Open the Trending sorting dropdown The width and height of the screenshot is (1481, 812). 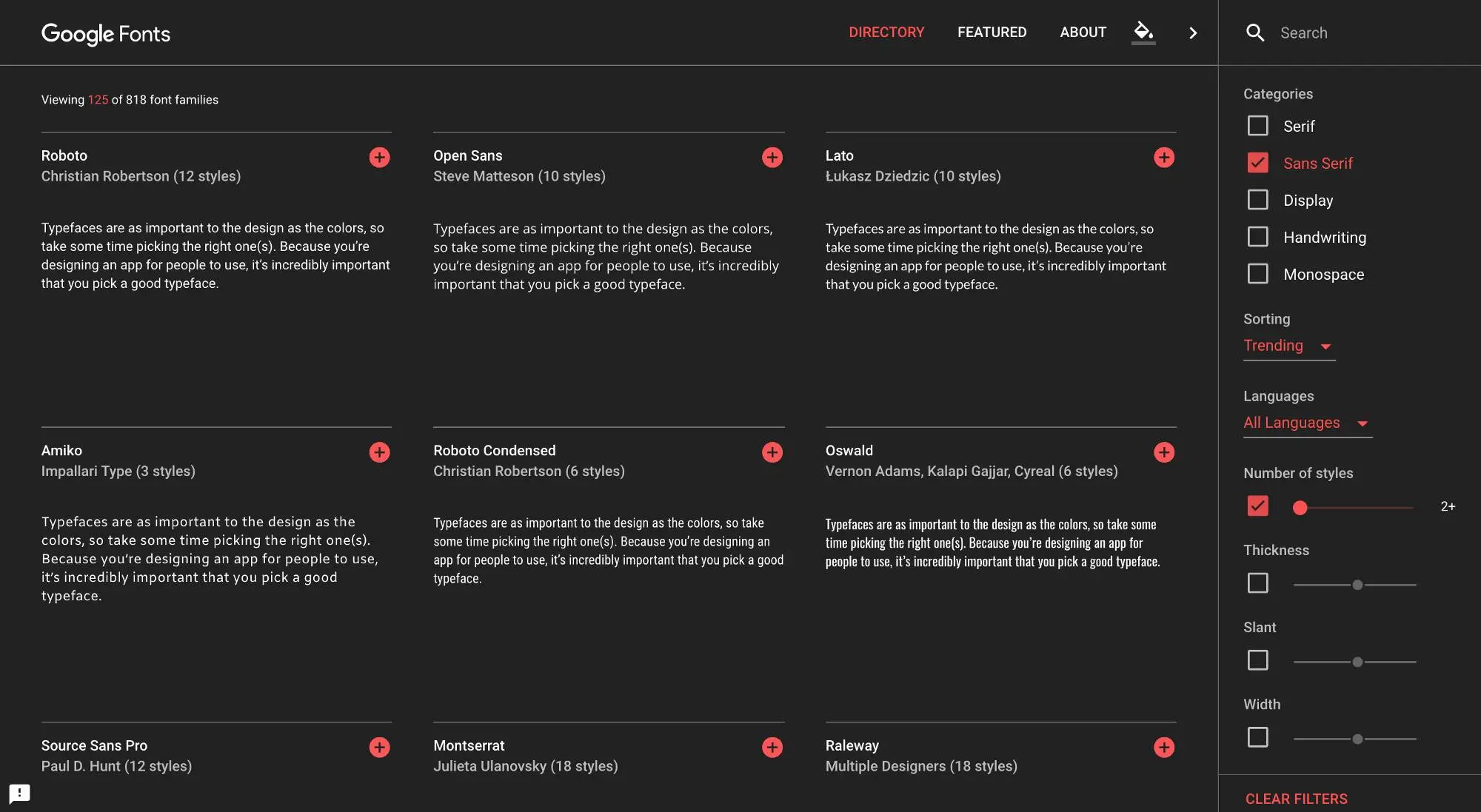click(1288, 346)
